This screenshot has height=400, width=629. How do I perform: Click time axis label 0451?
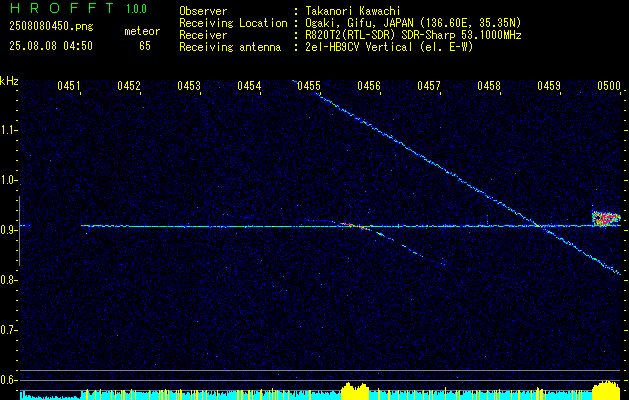[69, 85]
